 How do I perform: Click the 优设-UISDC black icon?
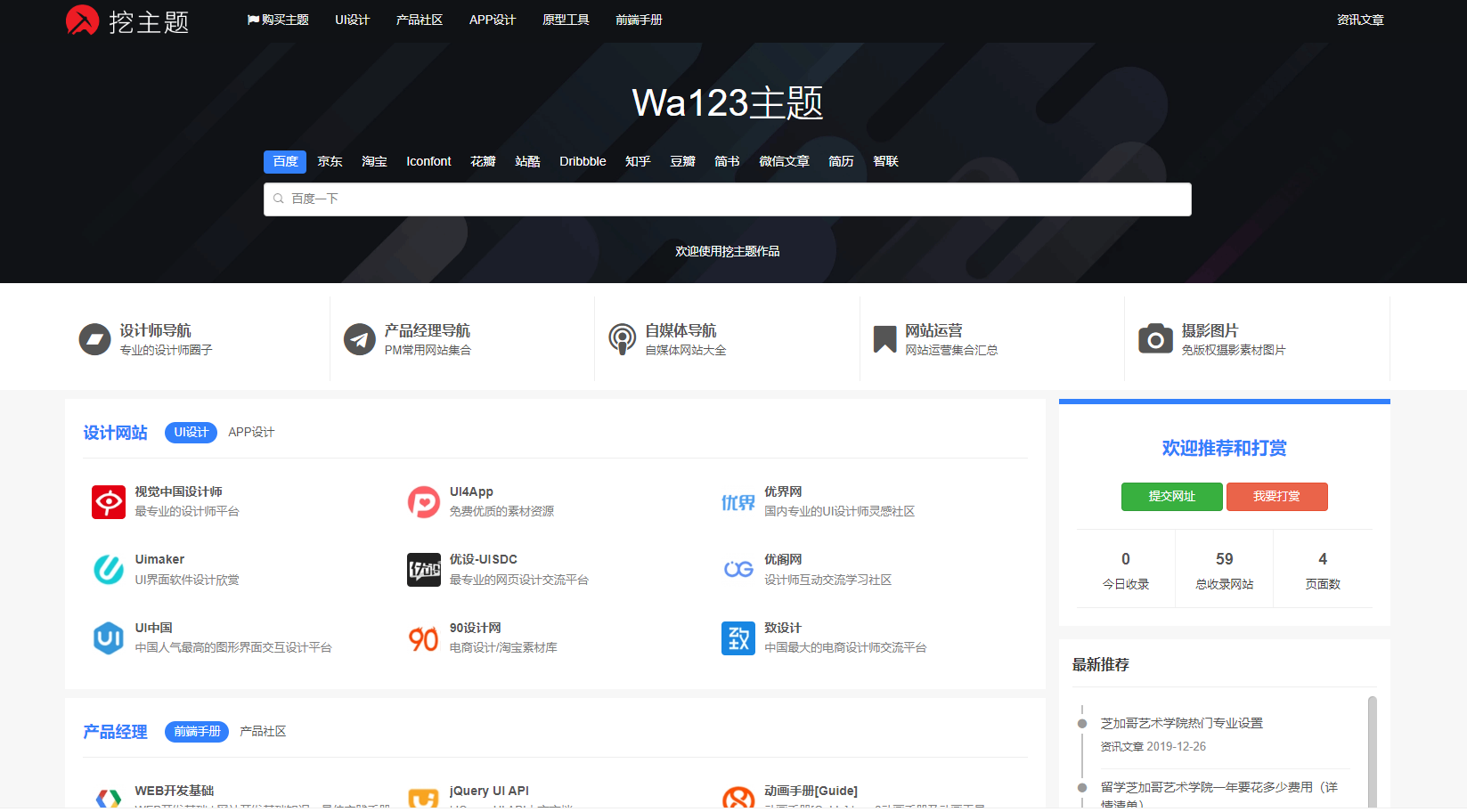(424, 570)
